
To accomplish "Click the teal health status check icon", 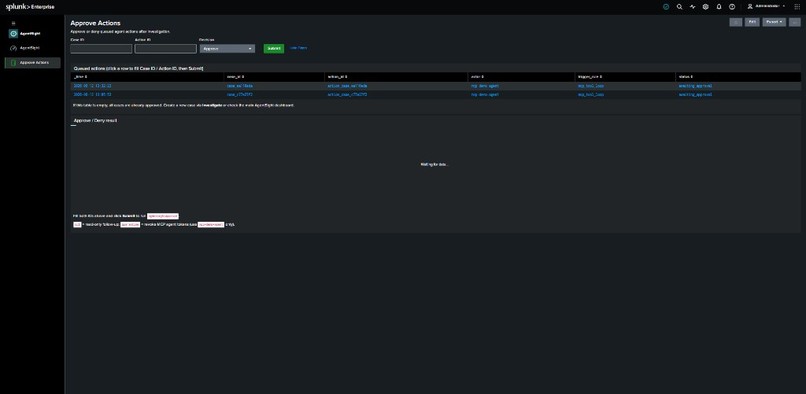I will pyautogui.click(x=666, y=7).
